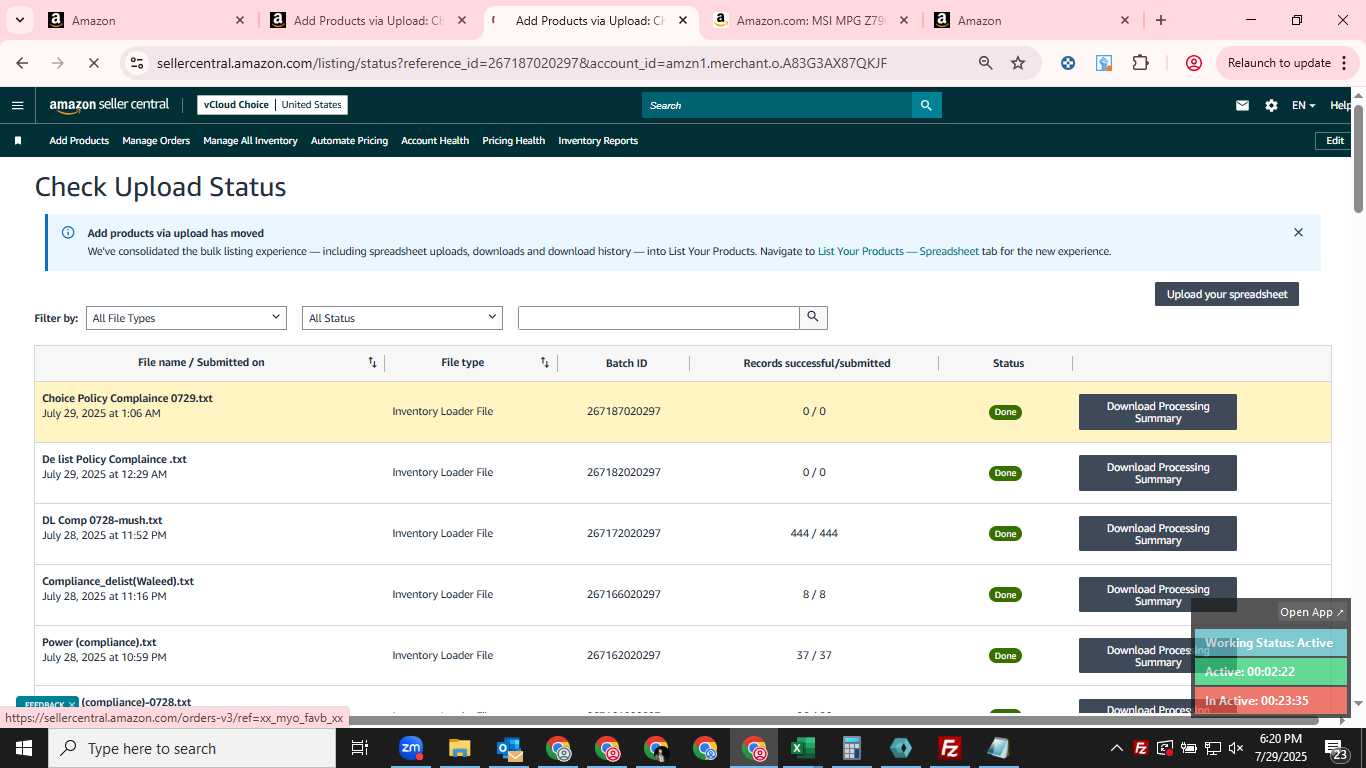This screenshot has height=768, width=1366.
Task: Open Account Health menu item
Action: pyautogui.click(x=435, y=141)
